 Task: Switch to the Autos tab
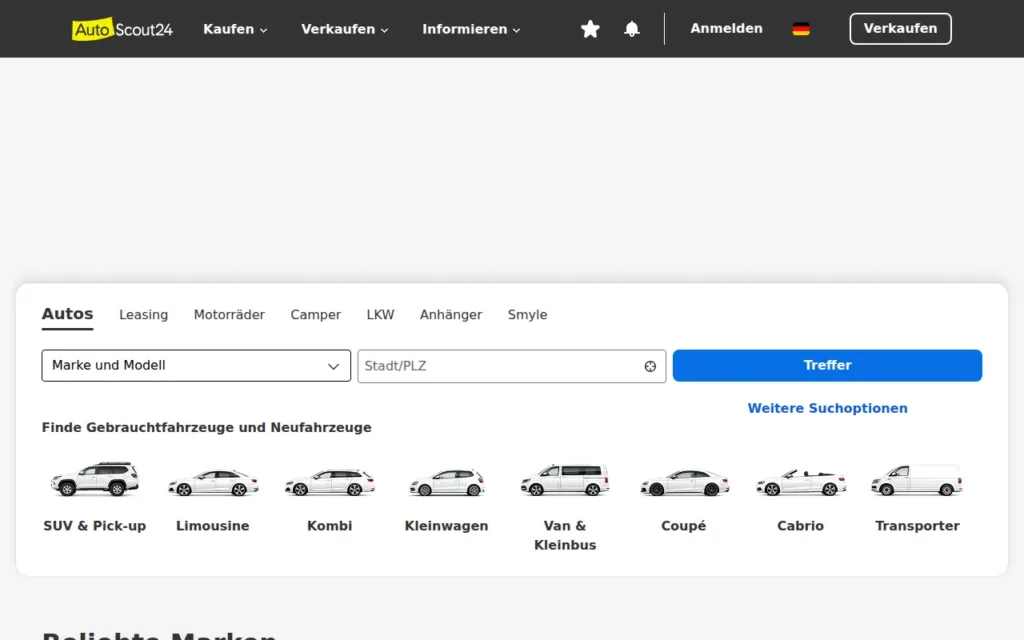(67, 314)
